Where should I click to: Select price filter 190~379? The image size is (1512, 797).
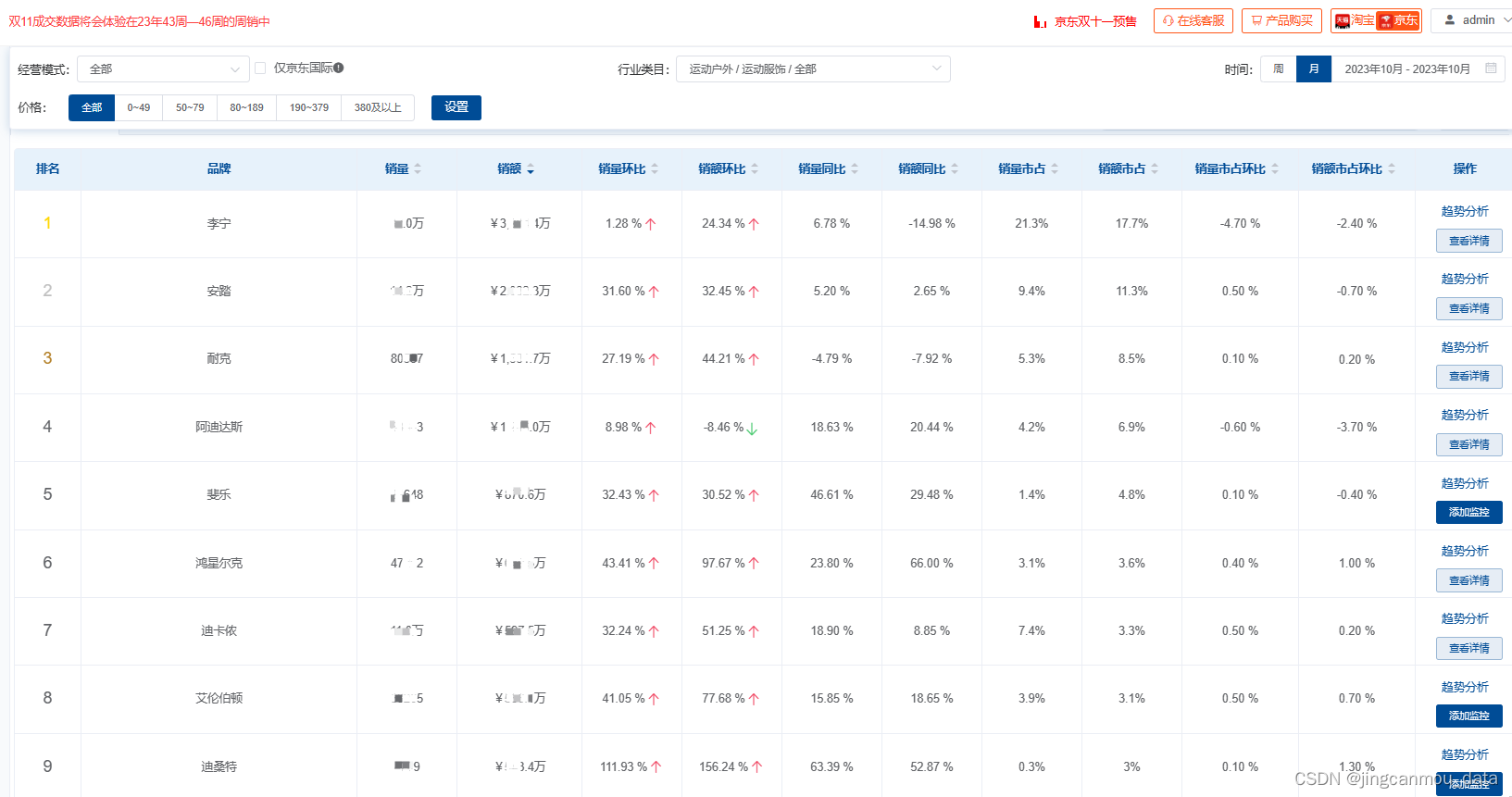click(x=309, y=107)
